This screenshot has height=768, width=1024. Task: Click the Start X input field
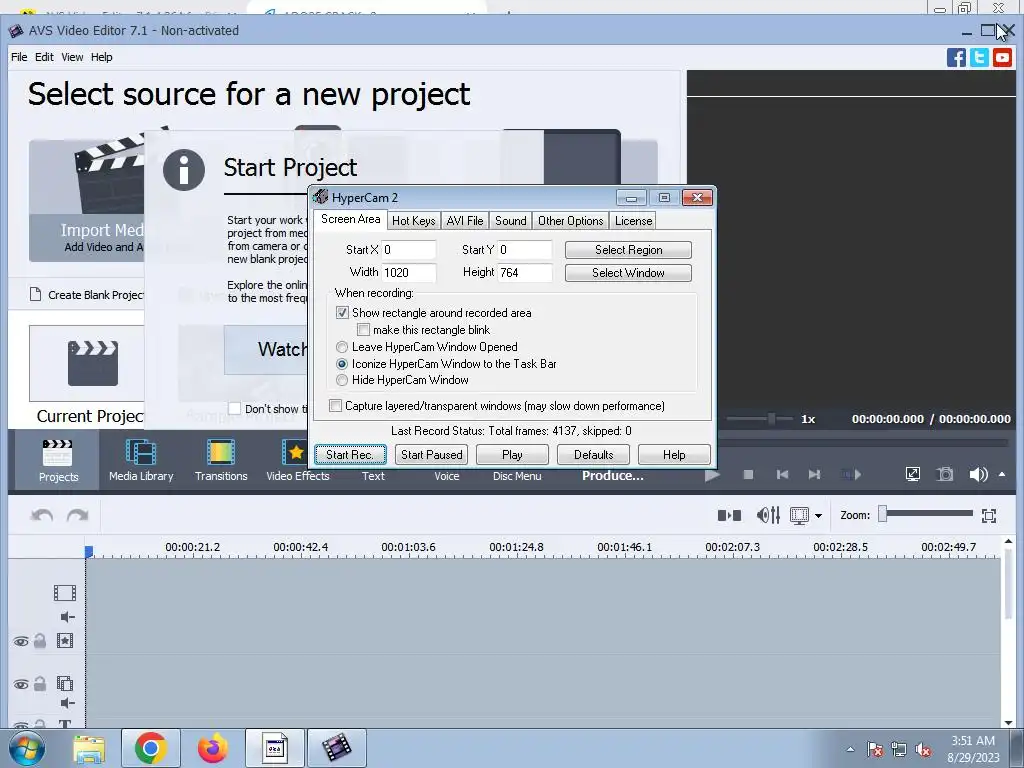[x=409, y=250]
